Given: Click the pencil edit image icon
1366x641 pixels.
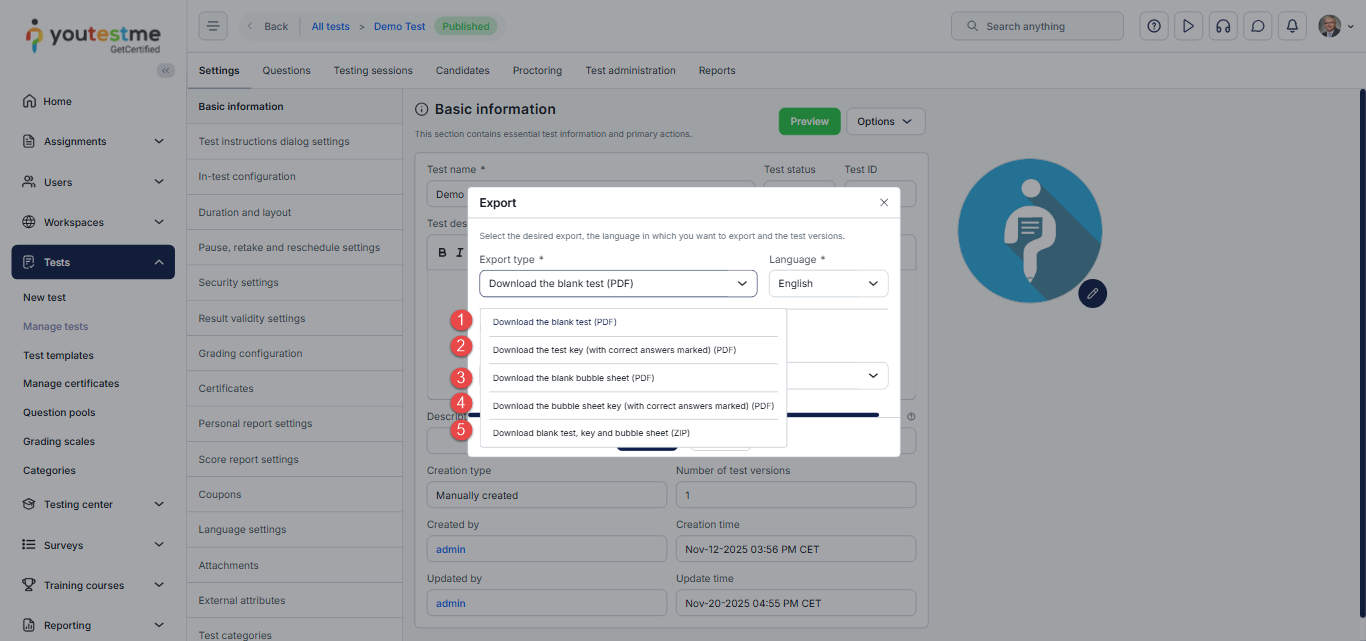Looking at the screenshot, I should pyautogui.click(x=1092, y=293).
